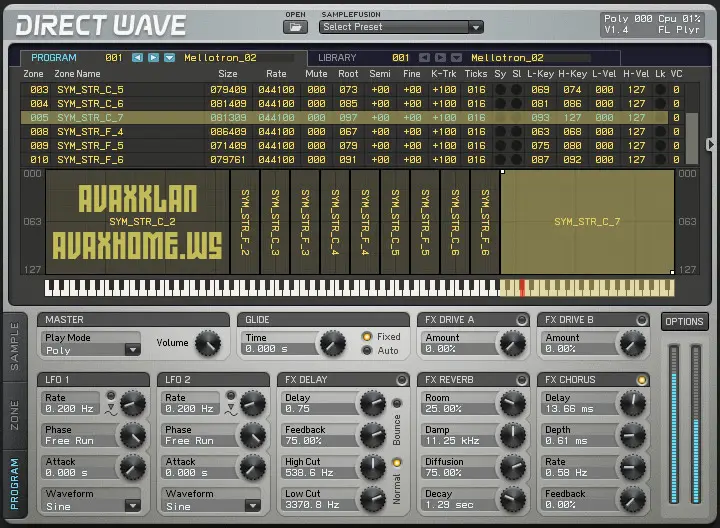
Task: Select Normal delay mode LED
Action: pyautogui.click(x=397, y=462)
